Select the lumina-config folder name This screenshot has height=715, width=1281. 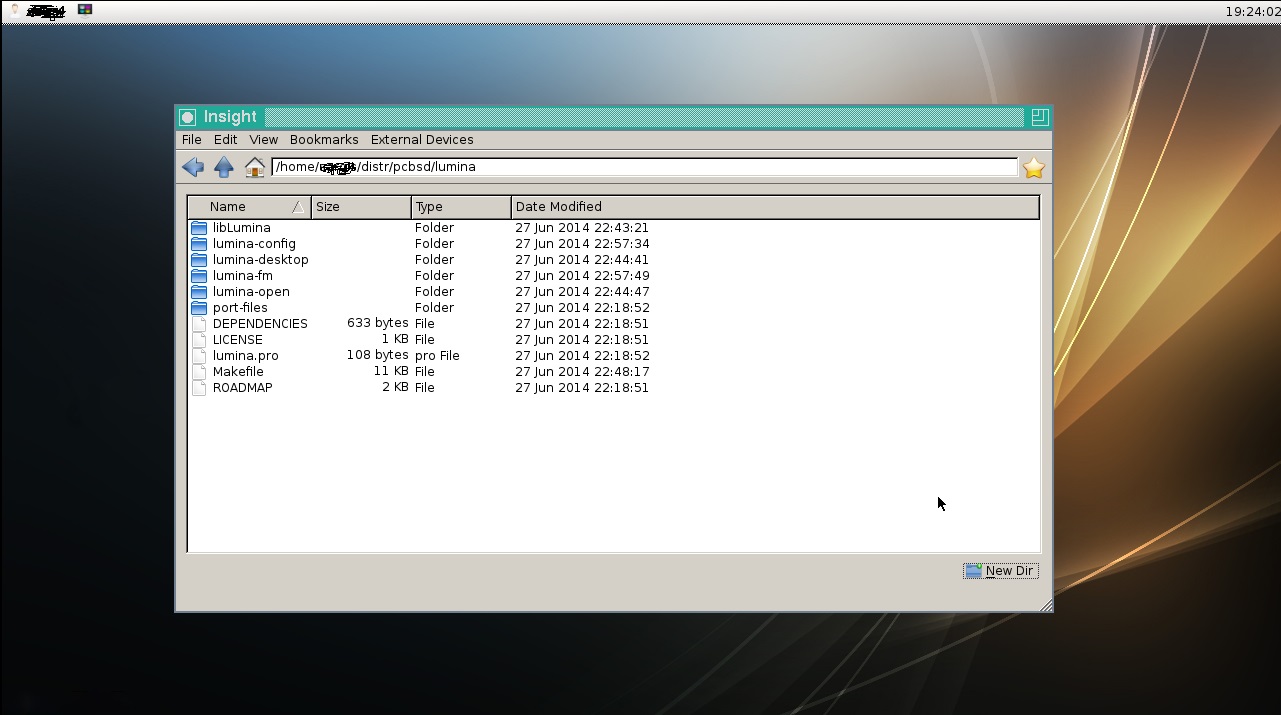tap(254, 244)
